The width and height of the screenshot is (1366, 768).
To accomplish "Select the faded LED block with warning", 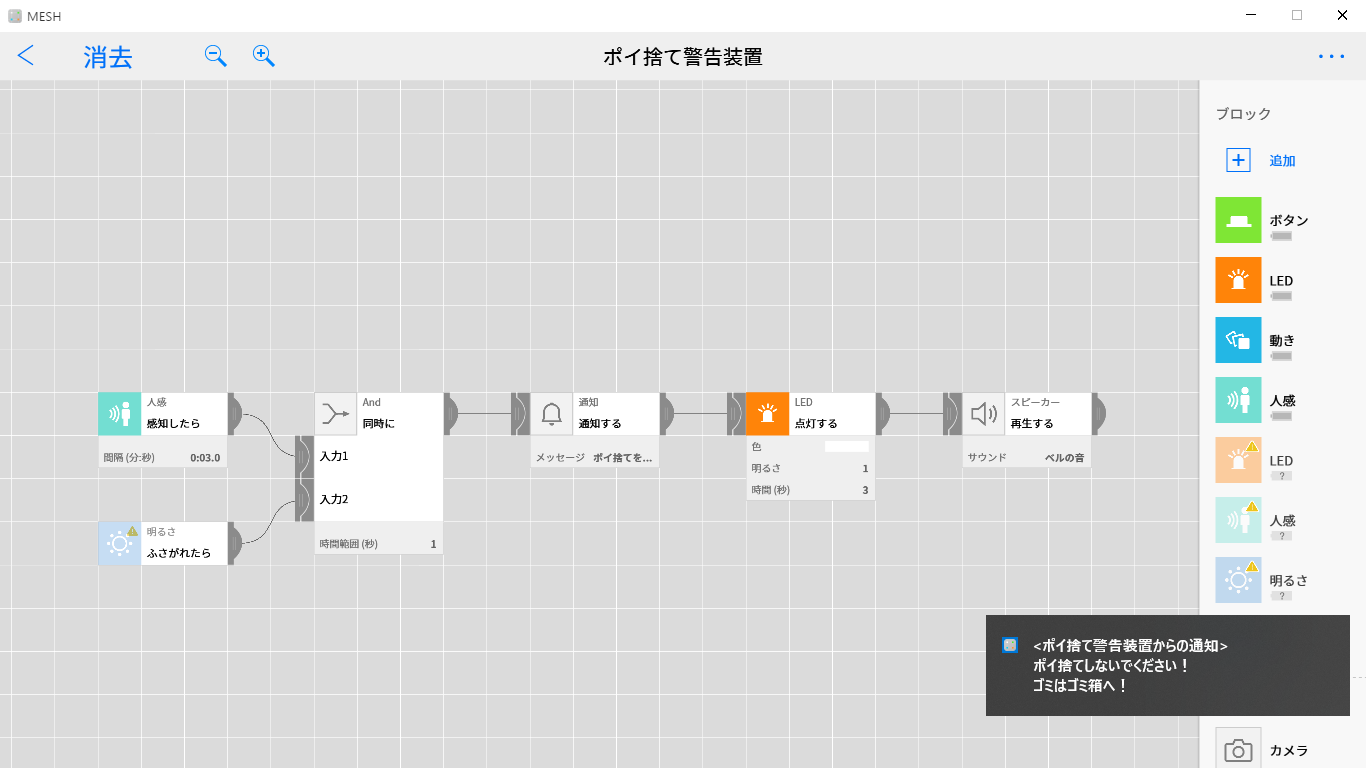I will [x=1238, y=460].
